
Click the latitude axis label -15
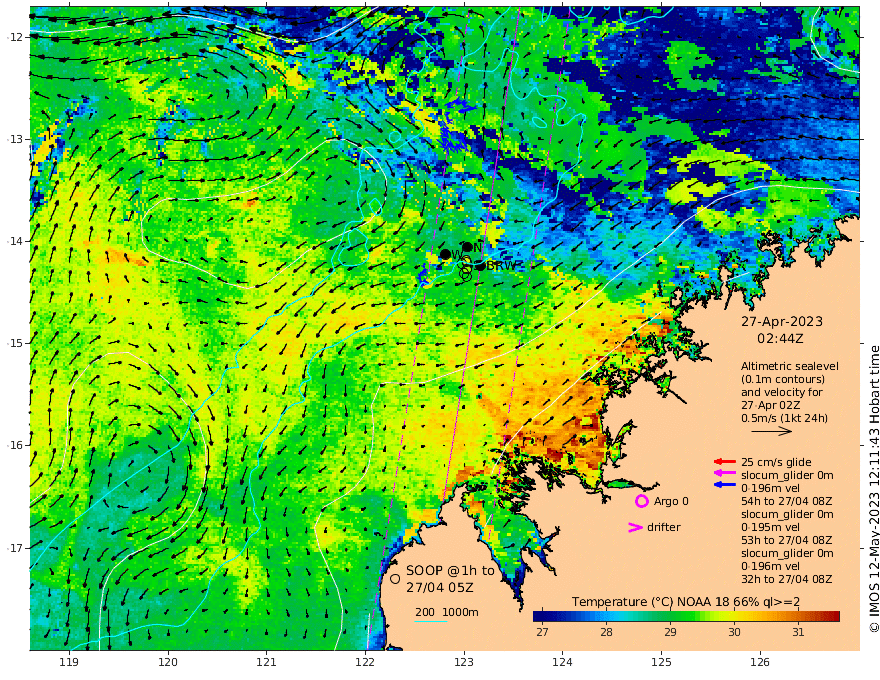tap(15, 343)
